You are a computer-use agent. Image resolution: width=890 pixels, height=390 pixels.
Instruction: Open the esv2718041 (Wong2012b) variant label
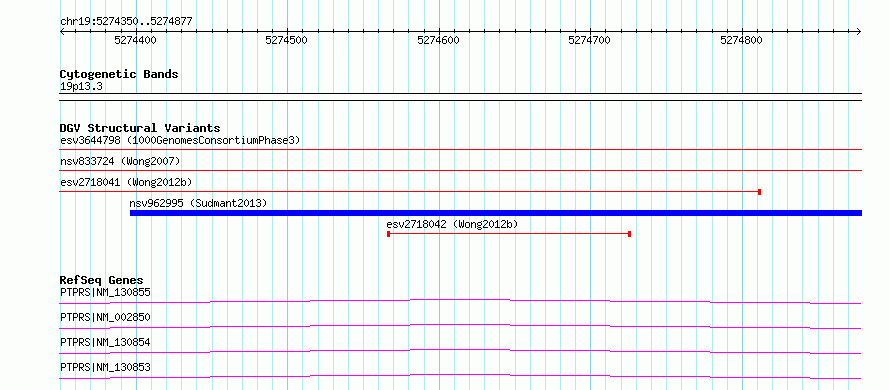coord(126,182)
